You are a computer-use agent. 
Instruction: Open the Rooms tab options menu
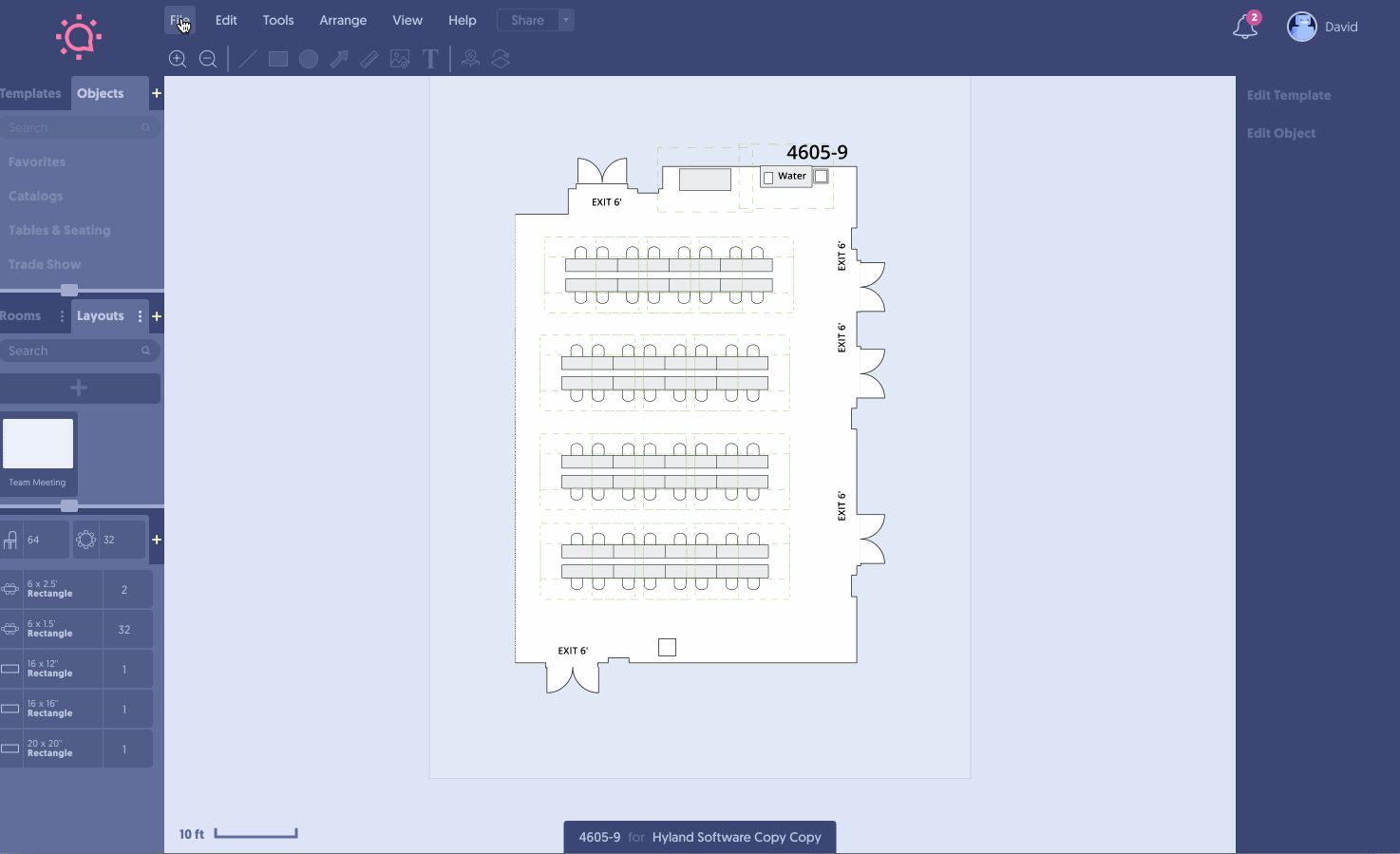click(x=63, y=316)
